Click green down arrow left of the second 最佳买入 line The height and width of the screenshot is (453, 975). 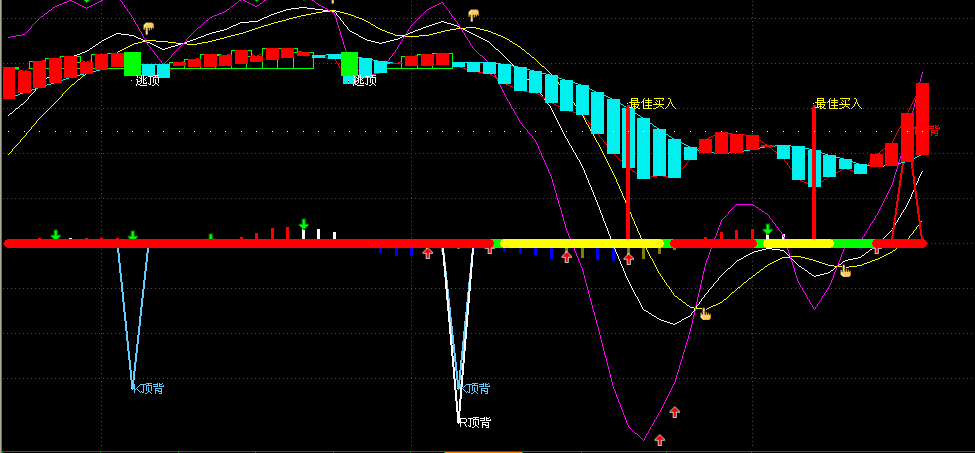(x=768, y=229)
